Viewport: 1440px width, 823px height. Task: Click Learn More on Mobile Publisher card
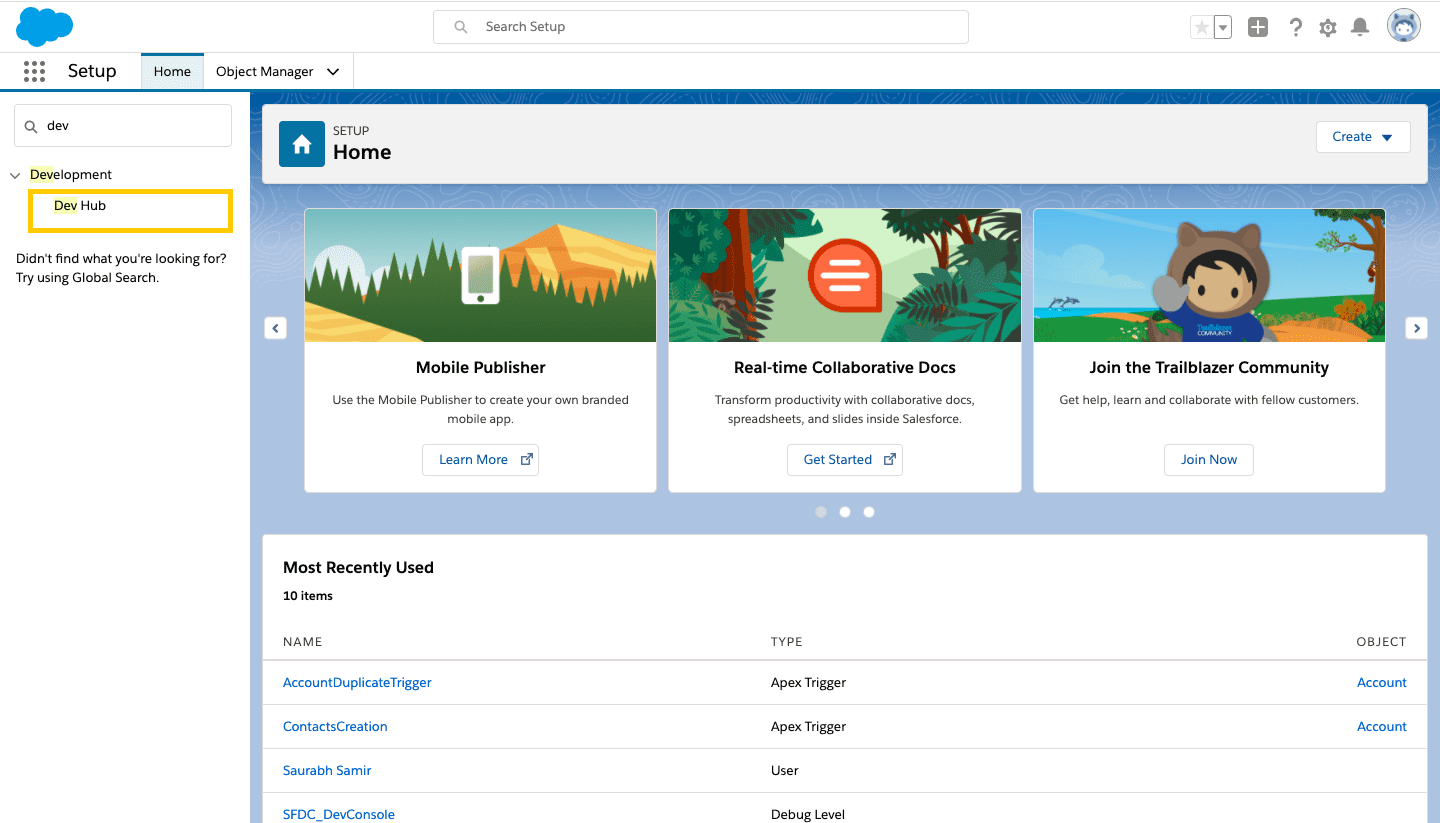coord(480,459)
